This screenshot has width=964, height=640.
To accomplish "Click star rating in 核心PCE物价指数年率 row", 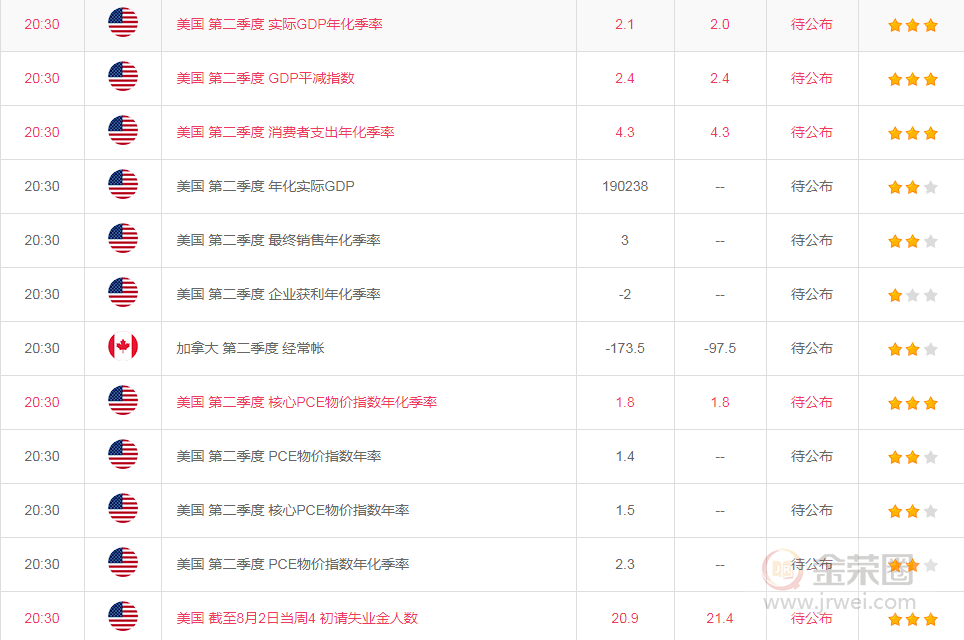I will pos(913,512).
